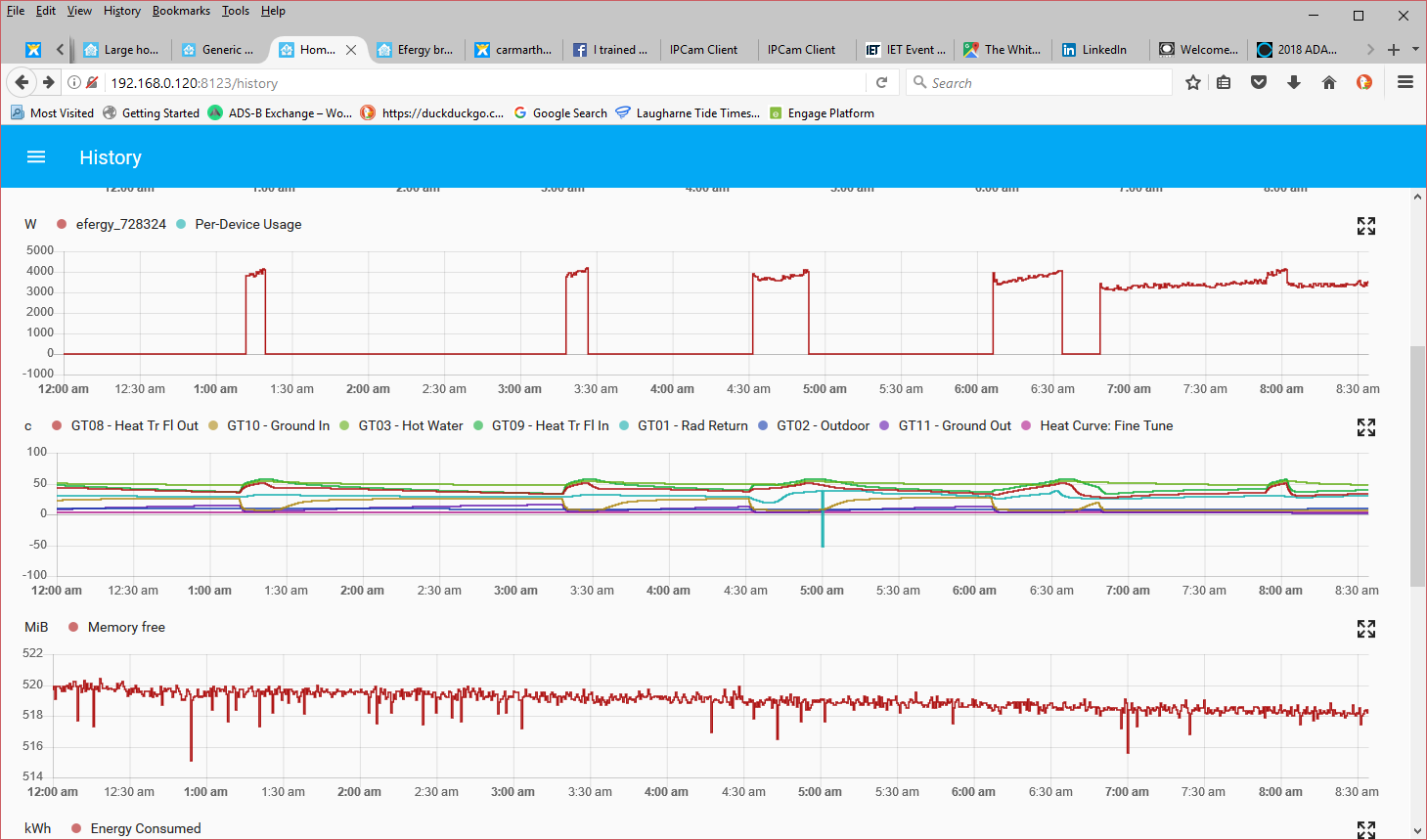
Task: Open the tab overflow chevron on tab strip
Action: pyautogui.click(x=1371, y=49)
